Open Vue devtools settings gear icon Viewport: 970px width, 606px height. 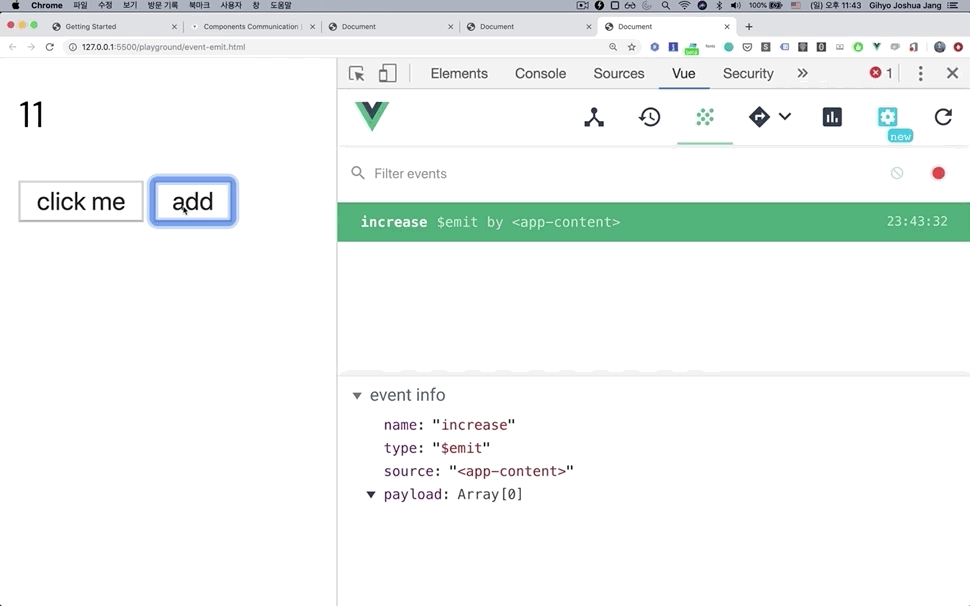pos(888,117)
